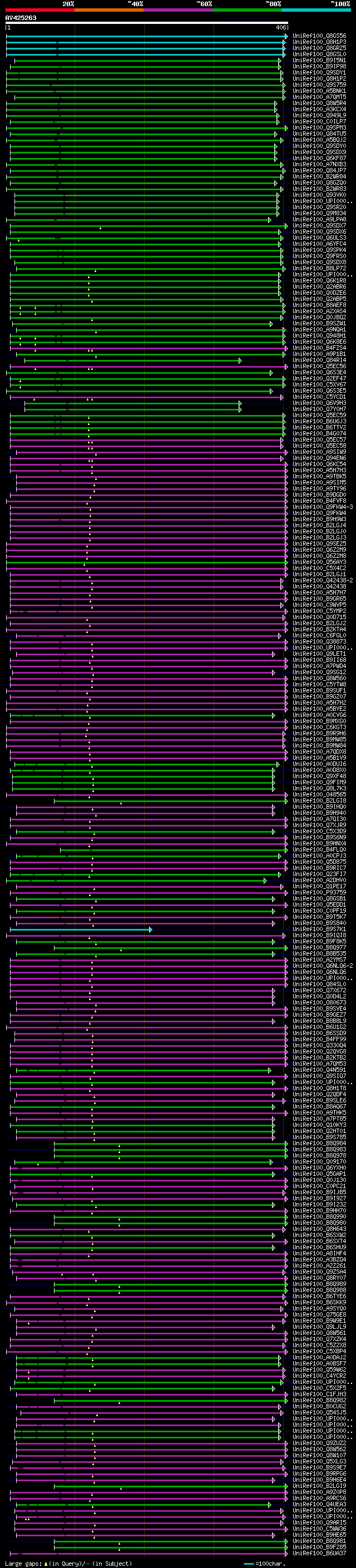
Task: Click the purple ~60% identity legend bar
Action: [179, 10]
